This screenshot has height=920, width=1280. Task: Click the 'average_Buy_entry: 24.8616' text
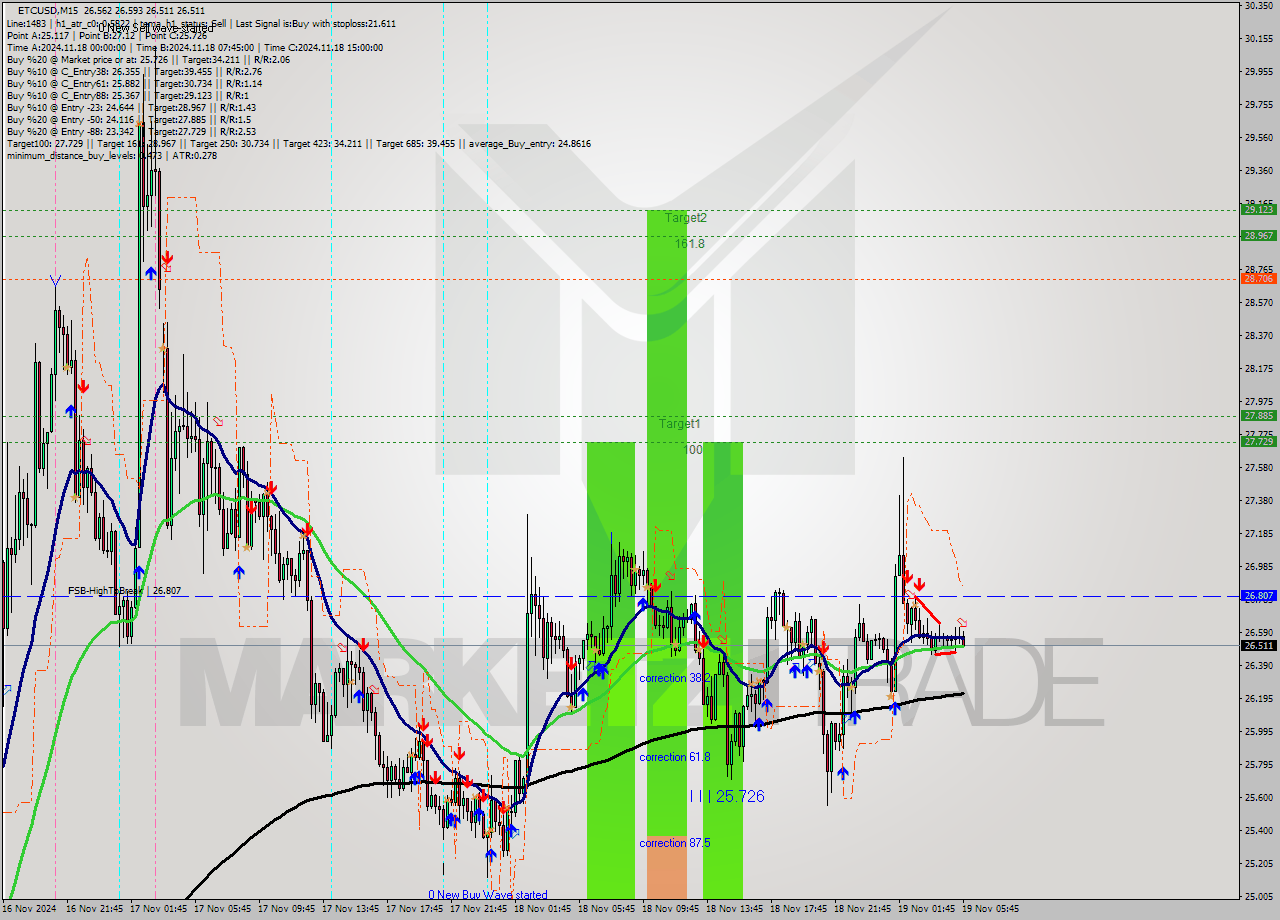click(x=529, y=143)
